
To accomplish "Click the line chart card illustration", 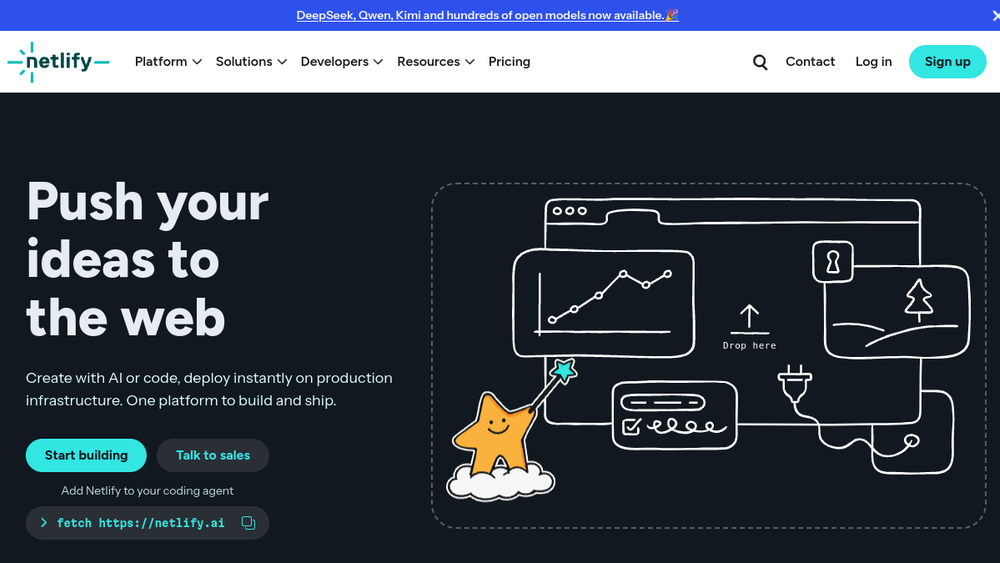I will pyautogui.click(x=603, y=303).
